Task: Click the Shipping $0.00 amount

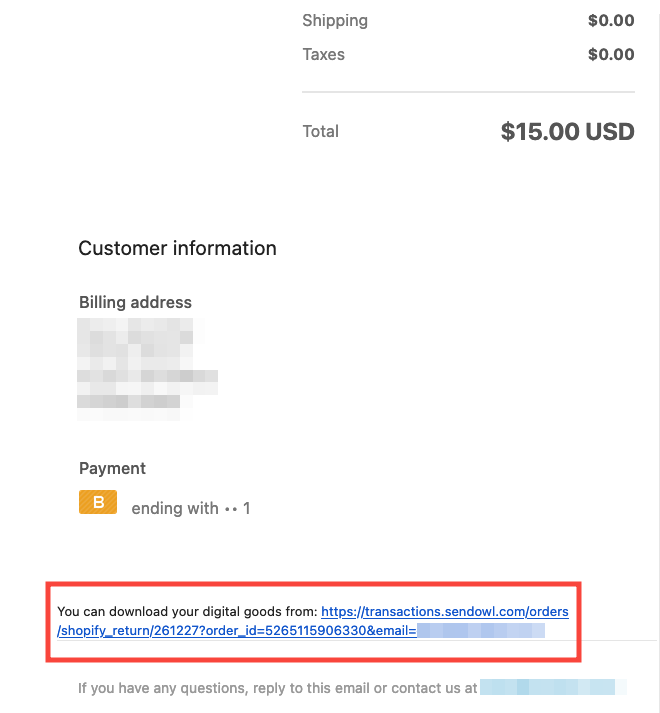Action: point(611,20)
